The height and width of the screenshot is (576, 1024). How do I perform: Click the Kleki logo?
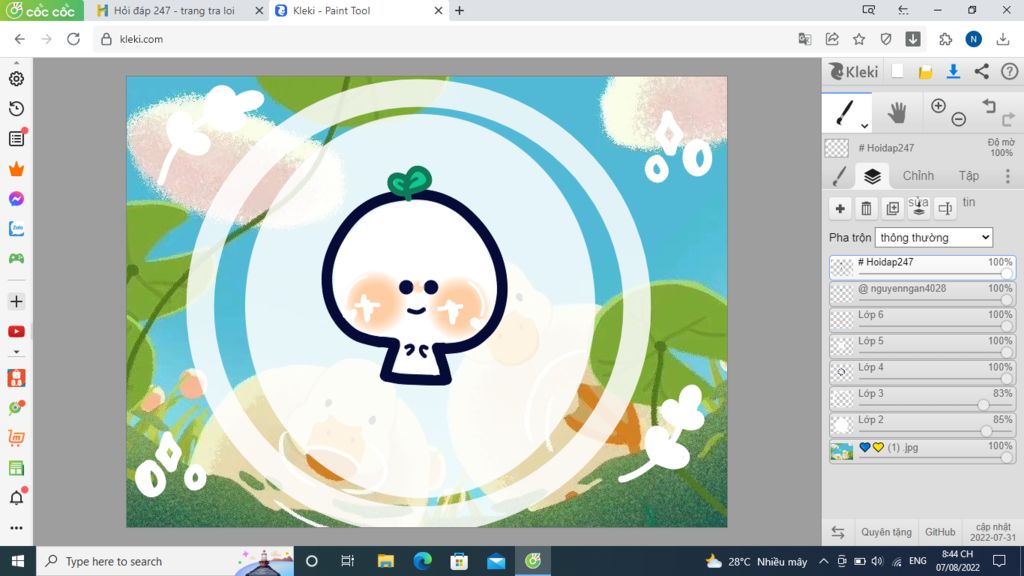[854, 71]
